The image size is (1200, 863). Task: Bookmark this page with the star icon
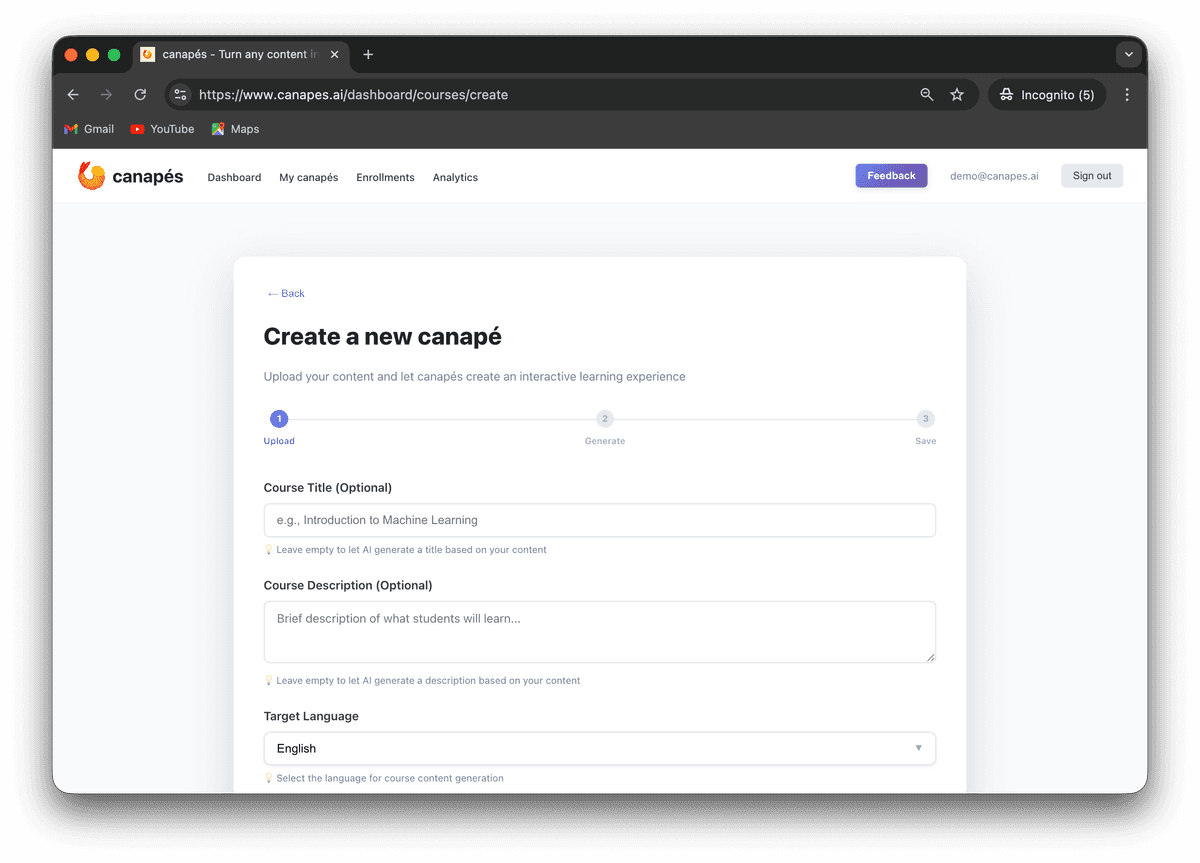click(957, 94)
